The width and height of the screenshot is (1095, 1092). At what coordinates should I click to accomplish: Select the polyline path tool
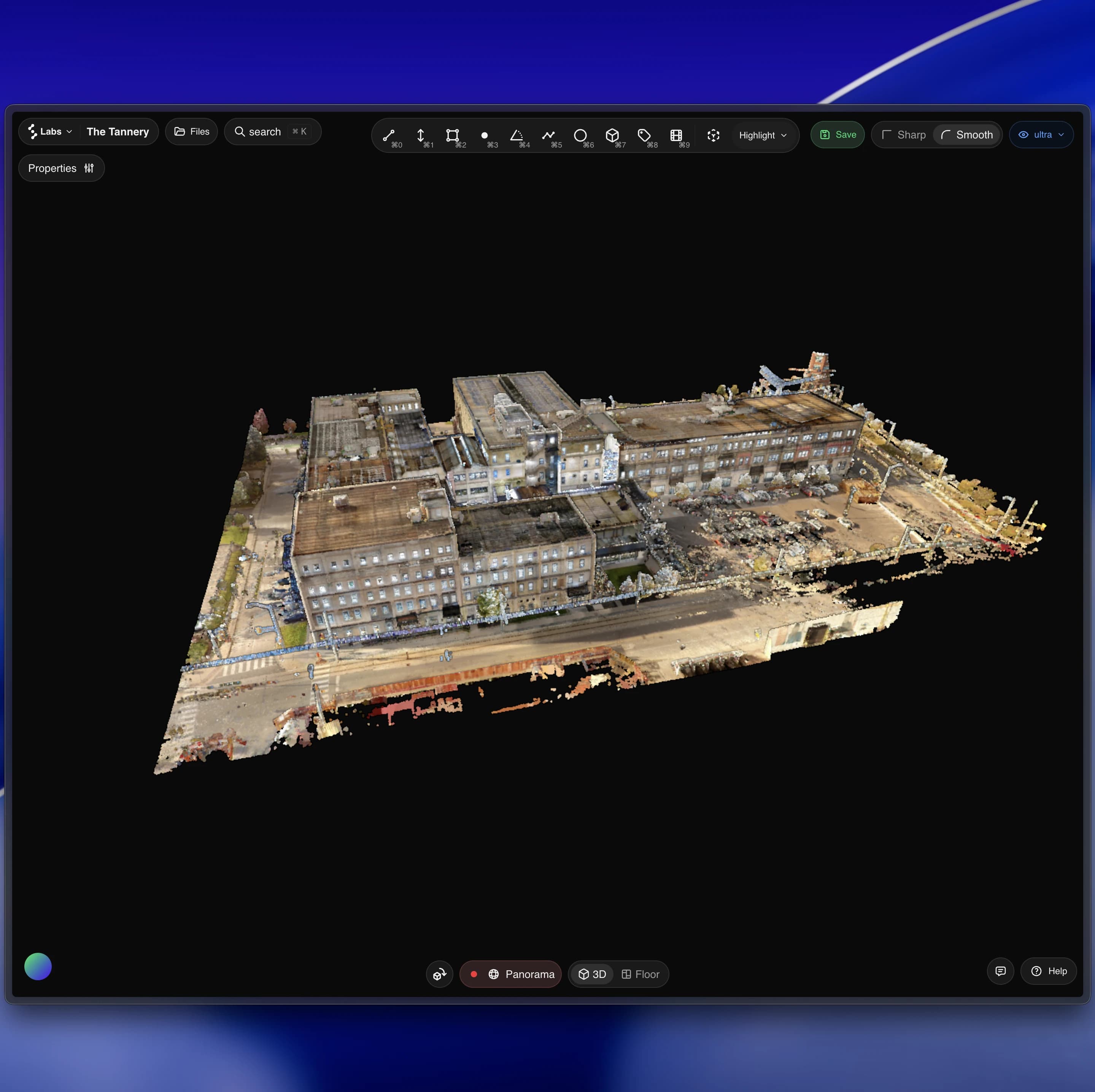click(548, 135)
